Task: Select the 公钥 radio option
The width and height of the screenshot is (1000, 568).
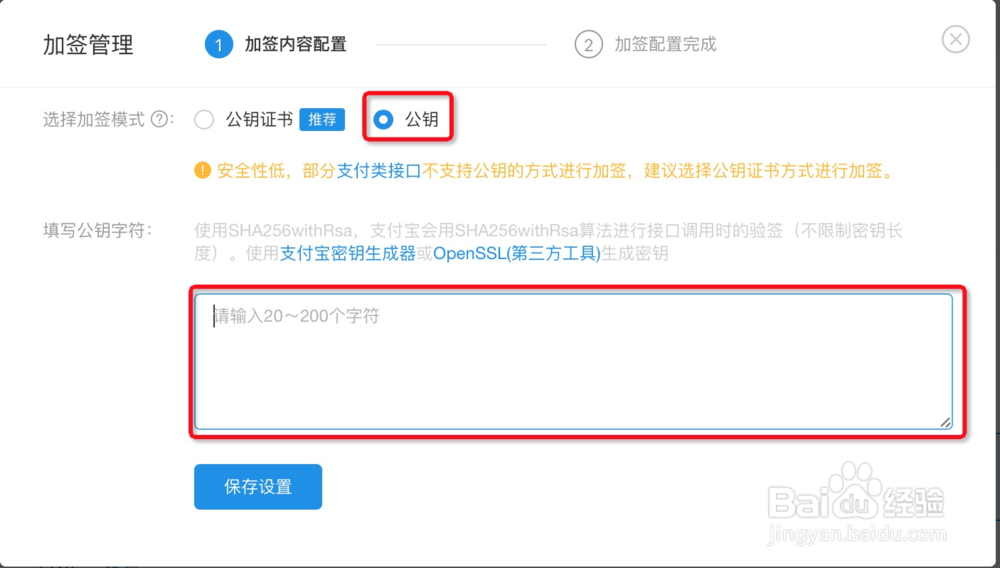Action: click(383, 120)
